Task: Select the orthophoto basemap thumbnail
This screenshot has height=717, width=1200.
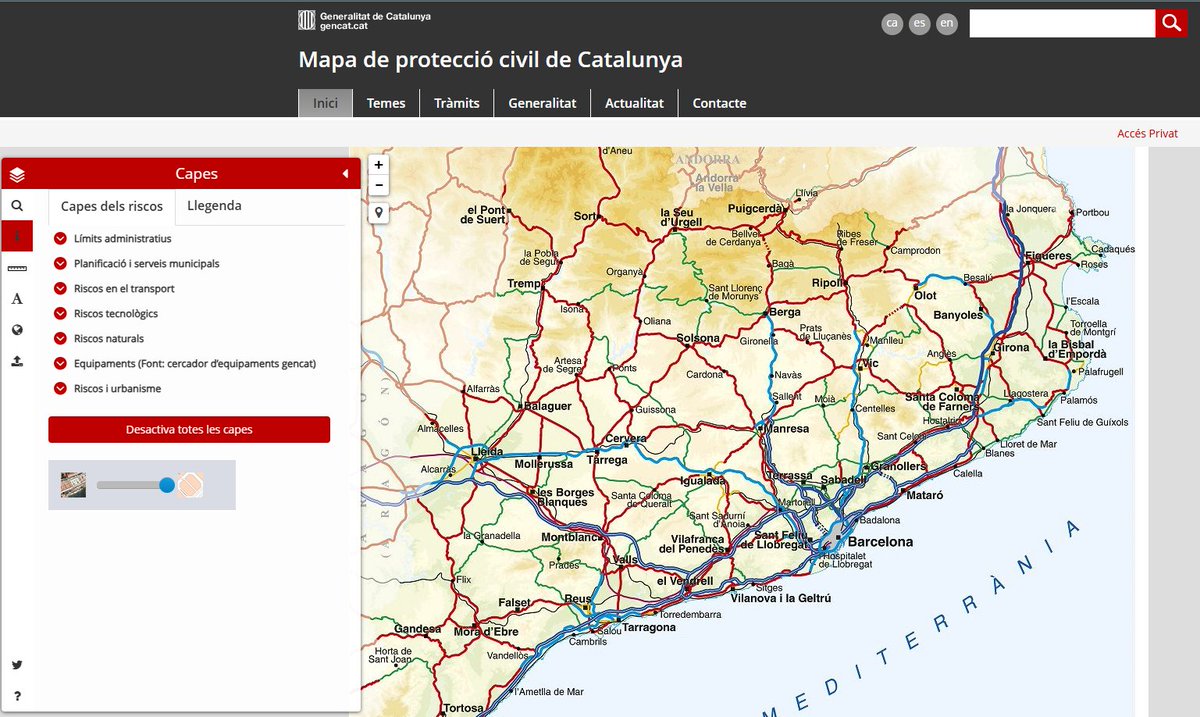Action: [x=73, y=485]
